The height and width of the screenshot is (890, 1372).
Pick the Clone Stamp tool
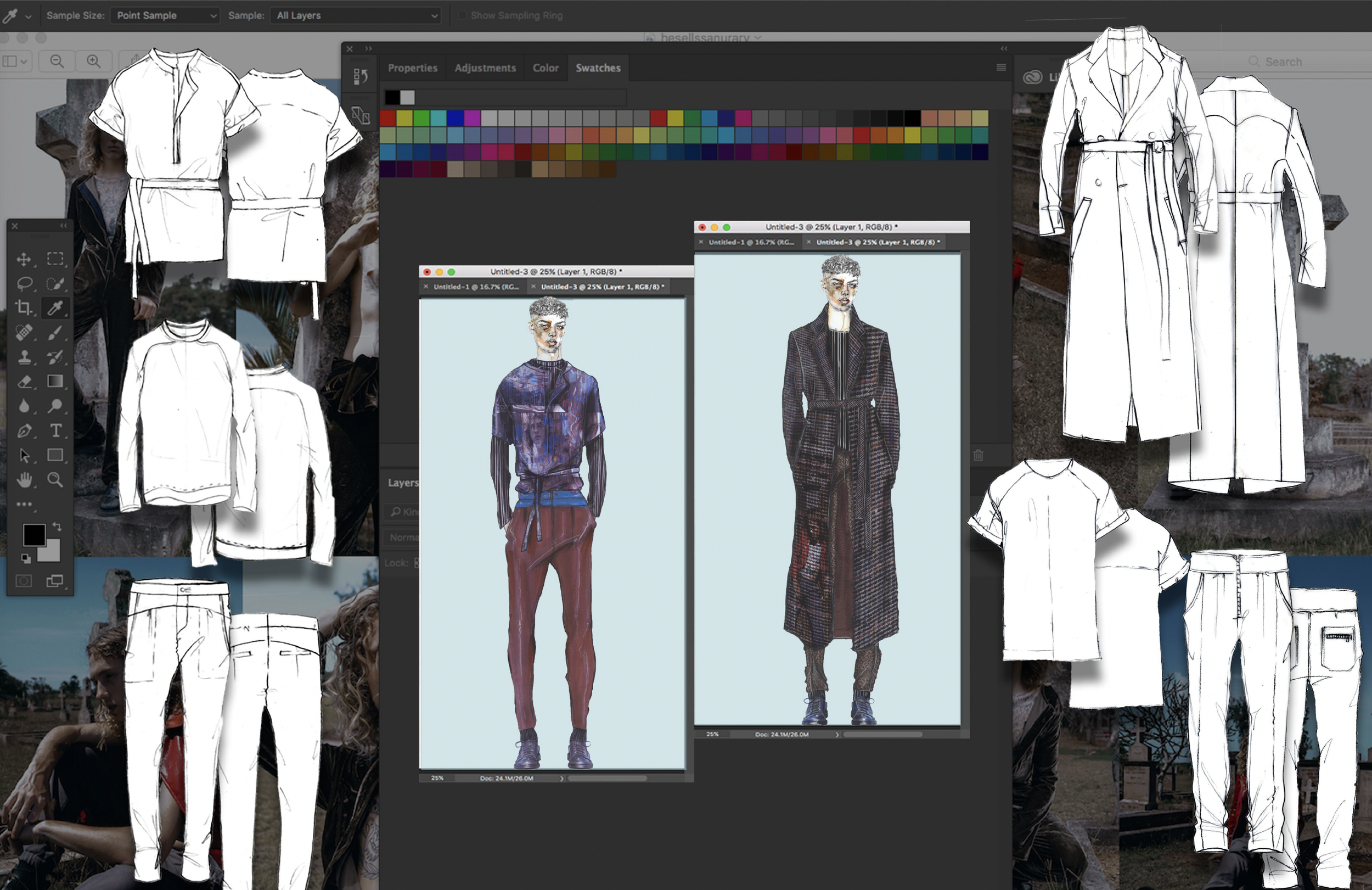click(24, 357)
